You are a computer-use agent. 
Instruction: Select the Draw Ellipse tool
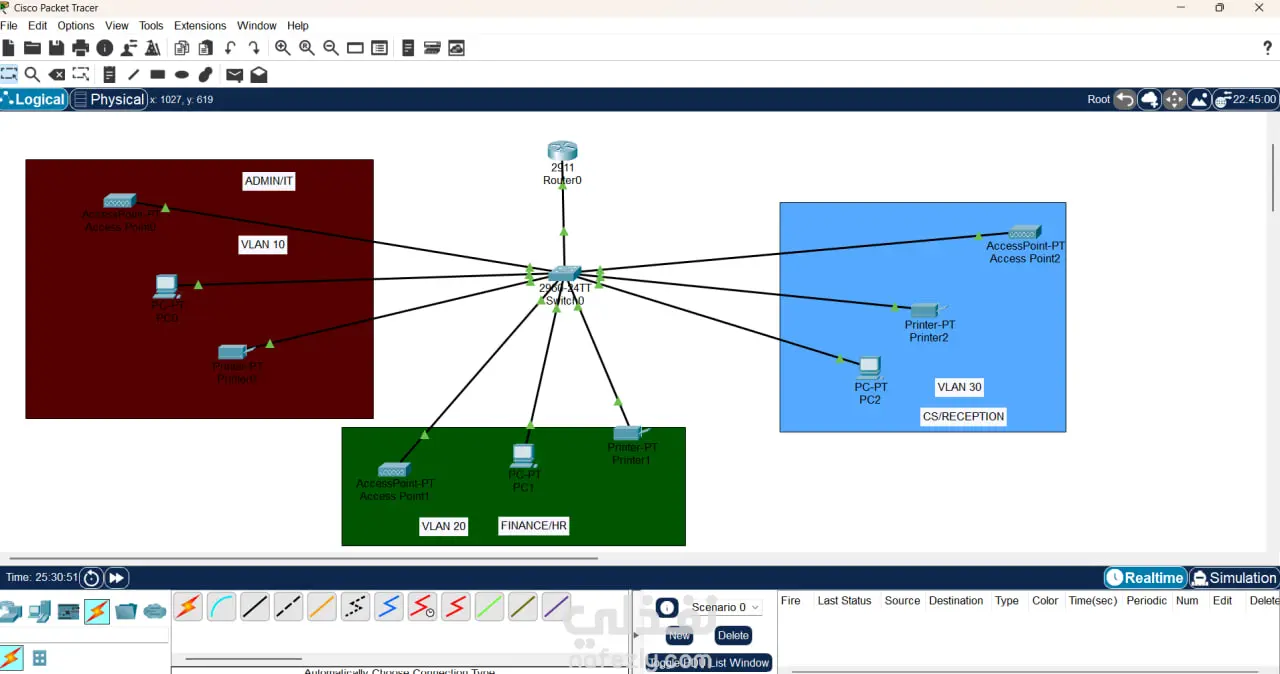click(x=182, y=74)
